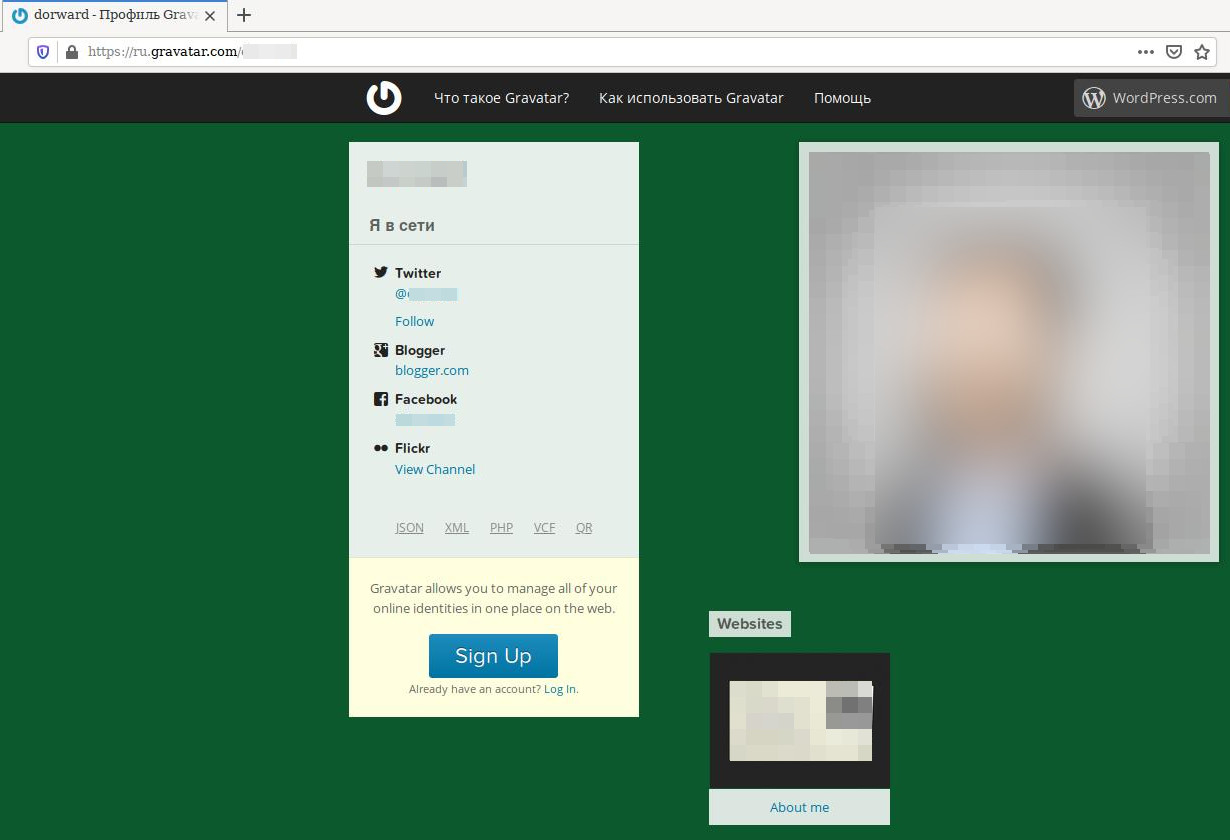This screenshot has height=840, width=1230.
Task: Open the QR code link
Action: pyautogui.click(x=584, y=528)
